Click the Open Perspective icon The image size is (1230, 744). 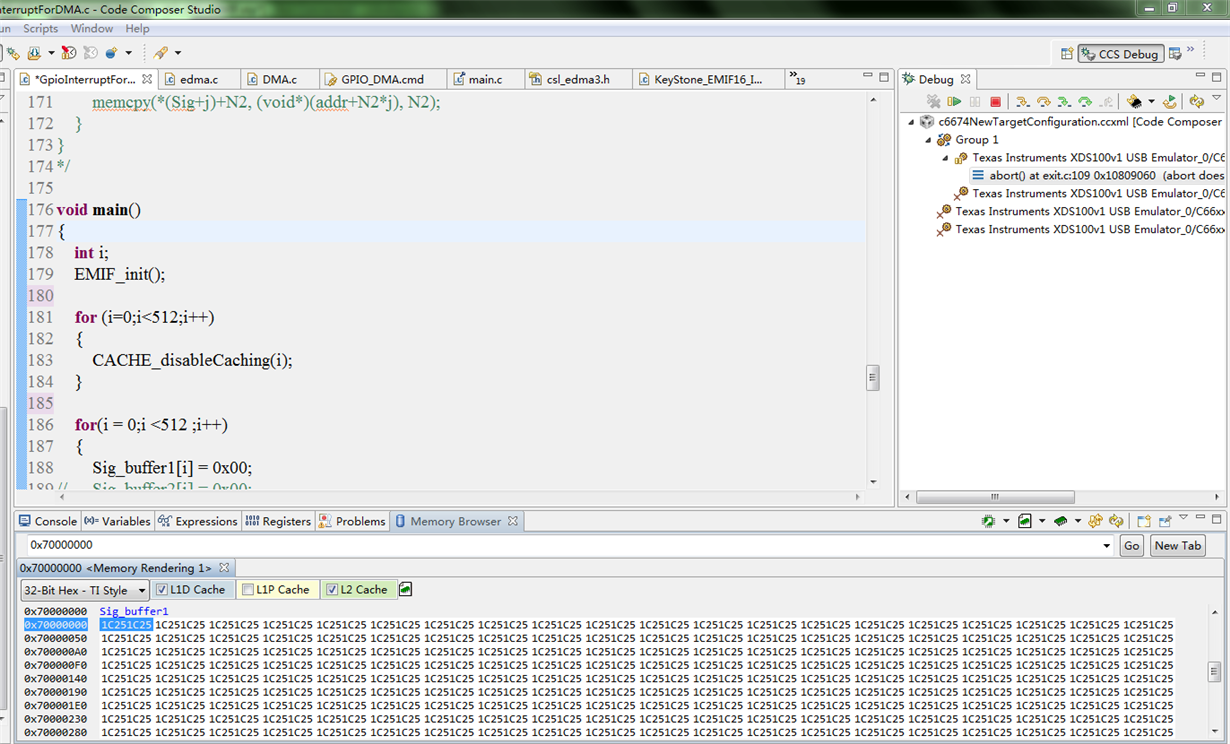click(x=1066, y=54)
